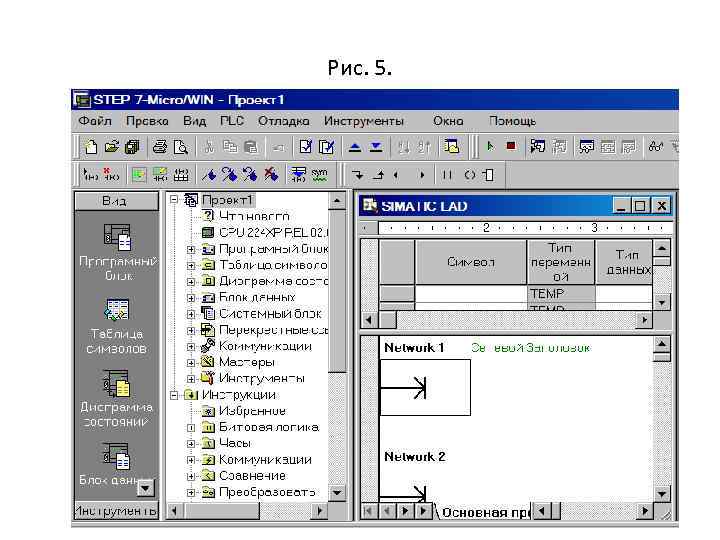Click the Compile toolbar icon

coord(305,147)
